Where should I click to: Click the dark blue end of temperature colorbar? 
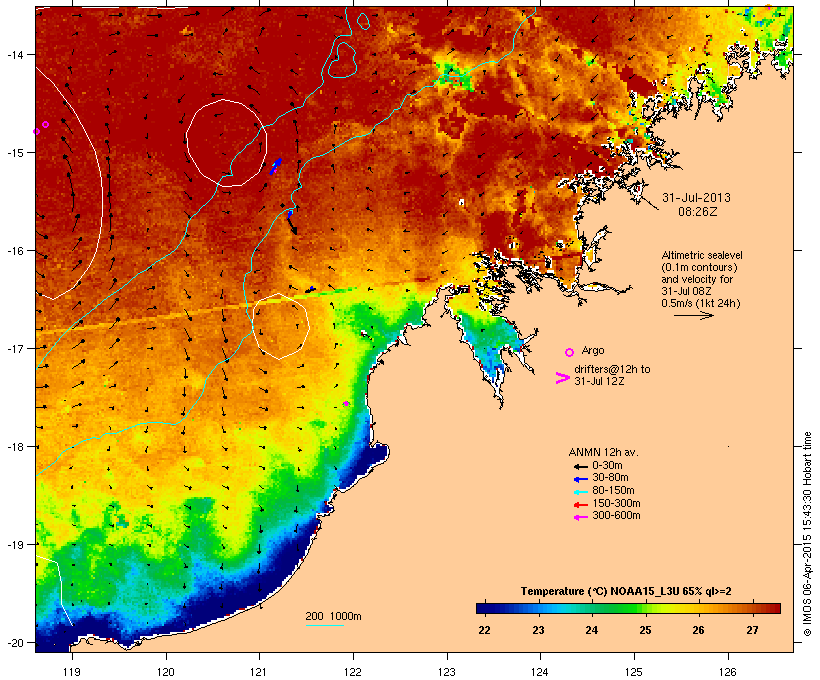[x=484, y=608]
